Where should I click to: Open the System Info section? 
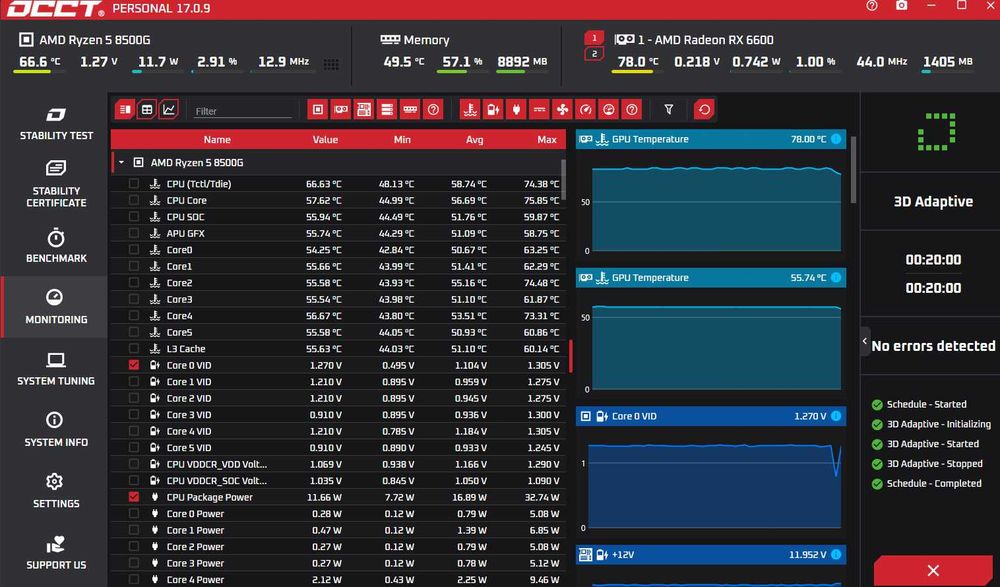pyautogui.click(x=56, y=429)
